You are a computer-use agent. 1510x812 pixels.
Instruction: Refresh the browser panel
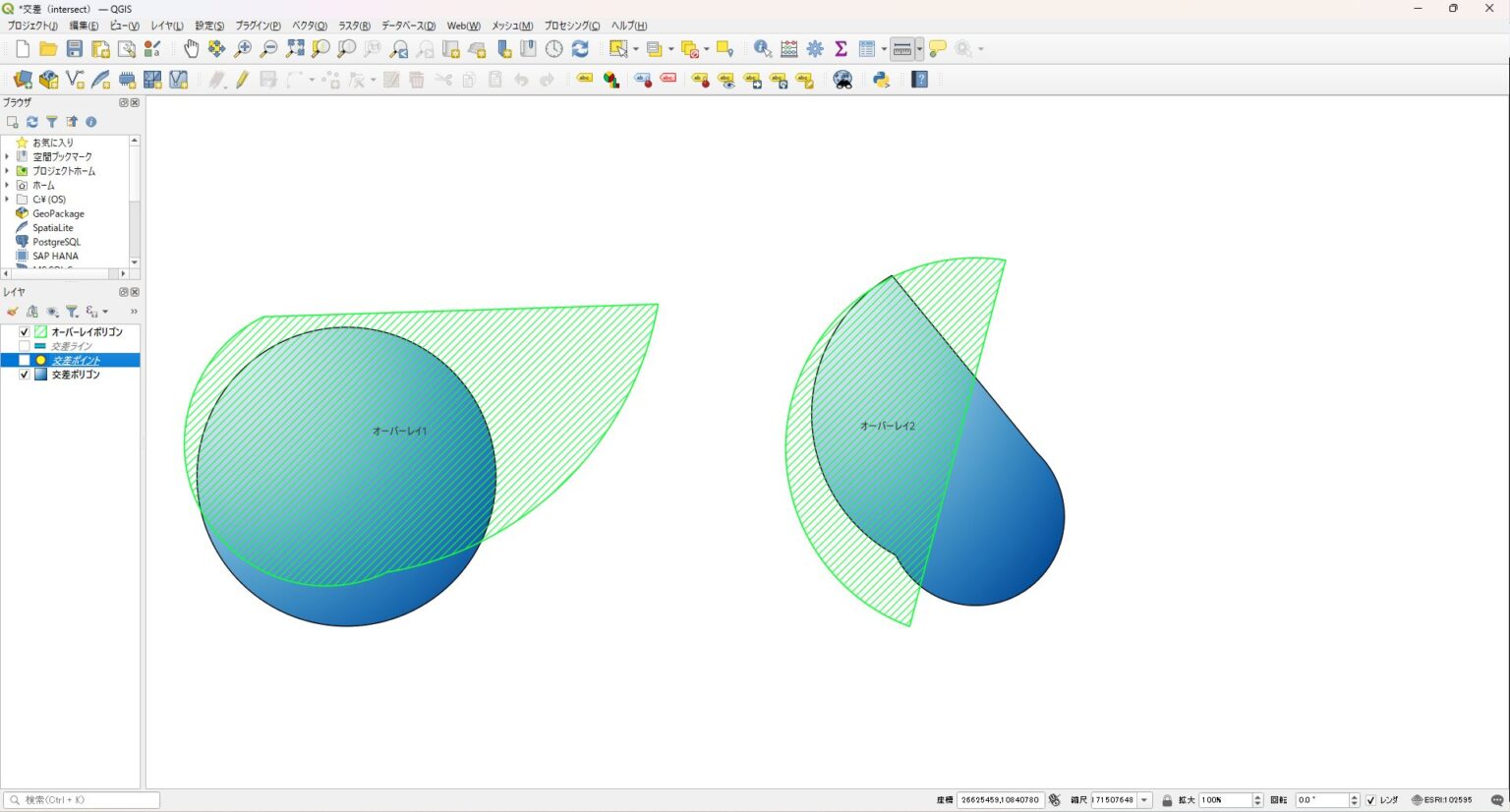(x=31, y=122)
